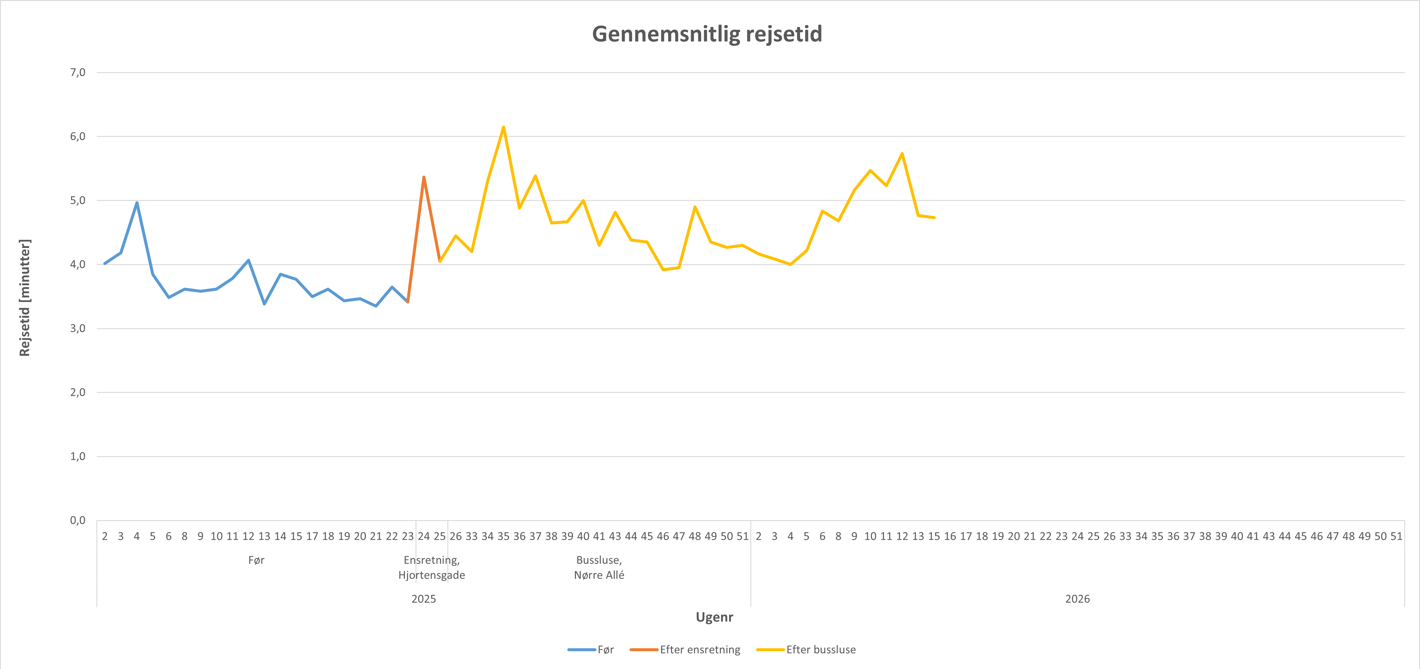Select the Rejsetid [minutter] vertical axis title
Image resolution: width=1420 pixels, height=669 pixels.
(x=25, y=298)
